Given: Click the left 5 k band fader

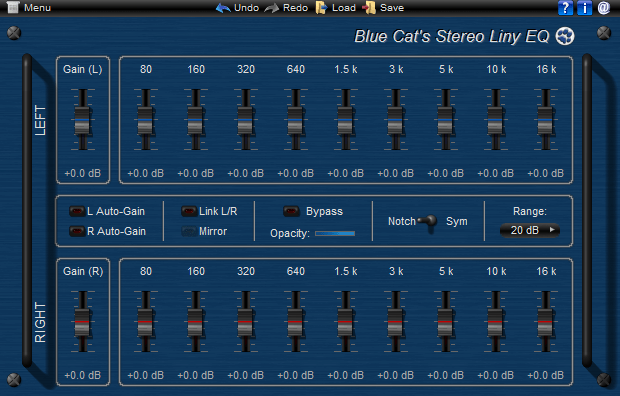Looking at the screenshot, I should point(445,120).
